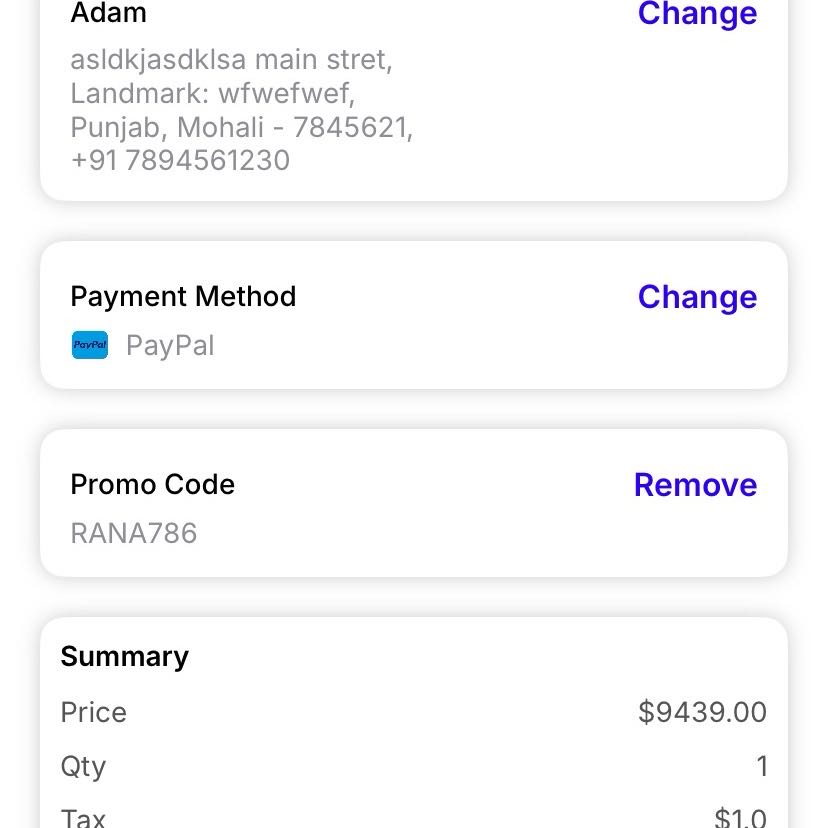This screenshot has width=828, height=828.
Task: Select the Tax label in Summary
Action: (x=83, y=817)
